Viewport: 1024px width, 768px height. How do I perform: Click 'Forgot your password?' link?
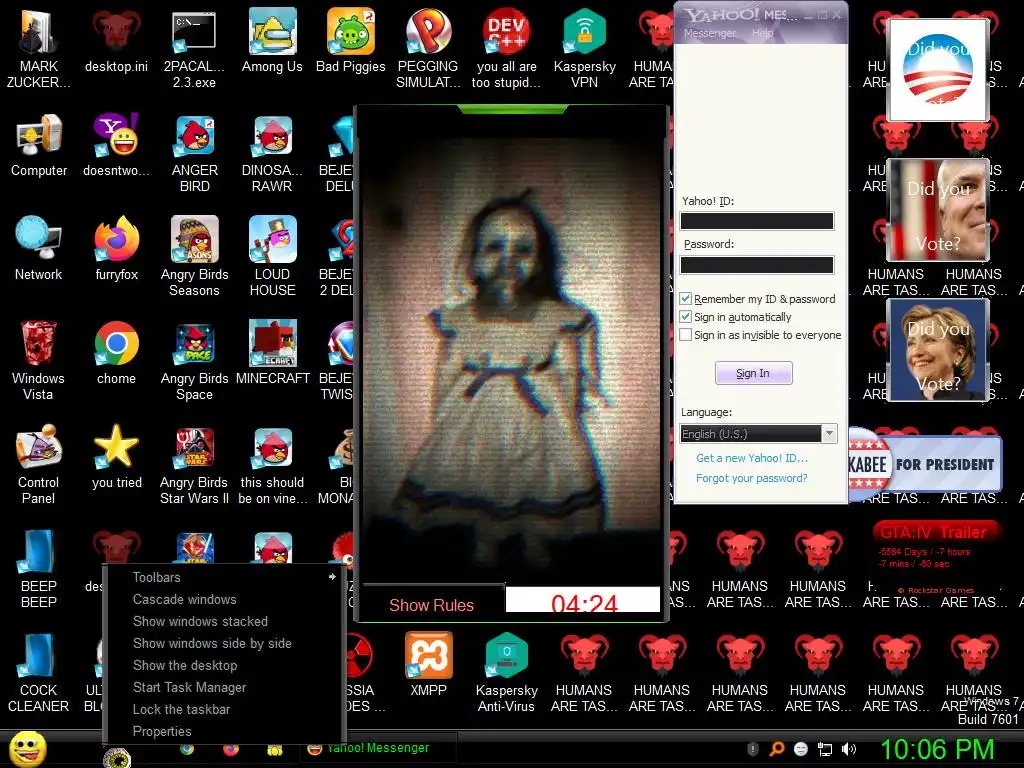(x=752, y=478)
